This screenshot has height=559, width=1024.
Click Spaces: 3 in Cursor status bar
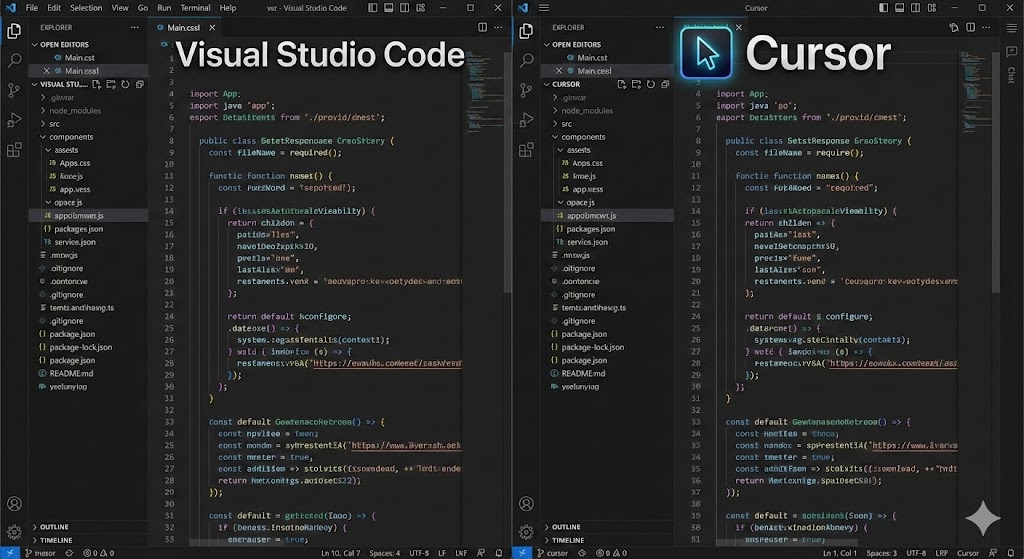[x=882, y=553]
